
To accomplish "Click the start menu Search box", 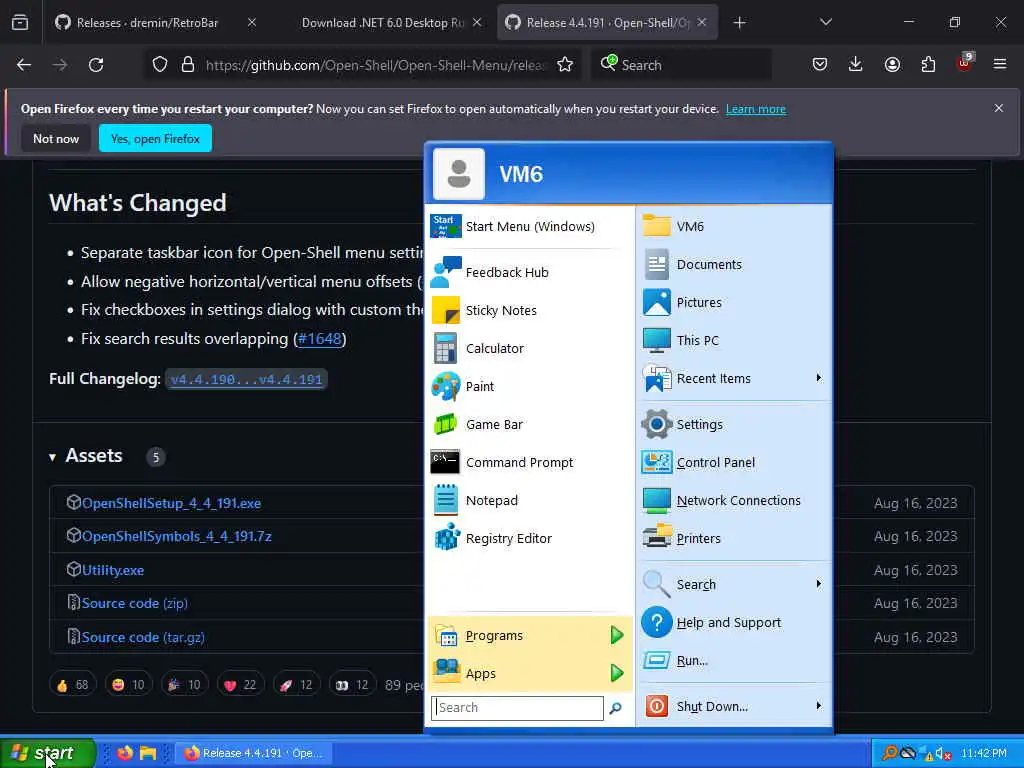I will click(x=517, y=708).
